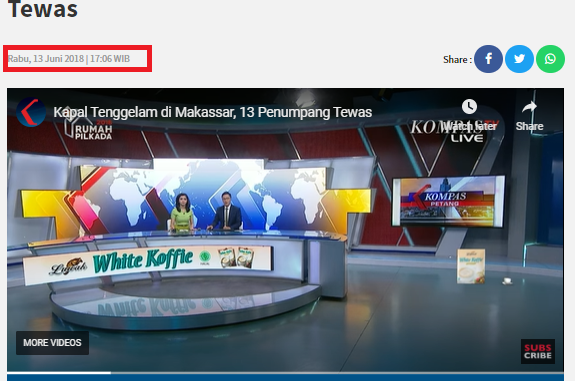Click the video player frame to play
Screen dimensions: 575x381
285,230
